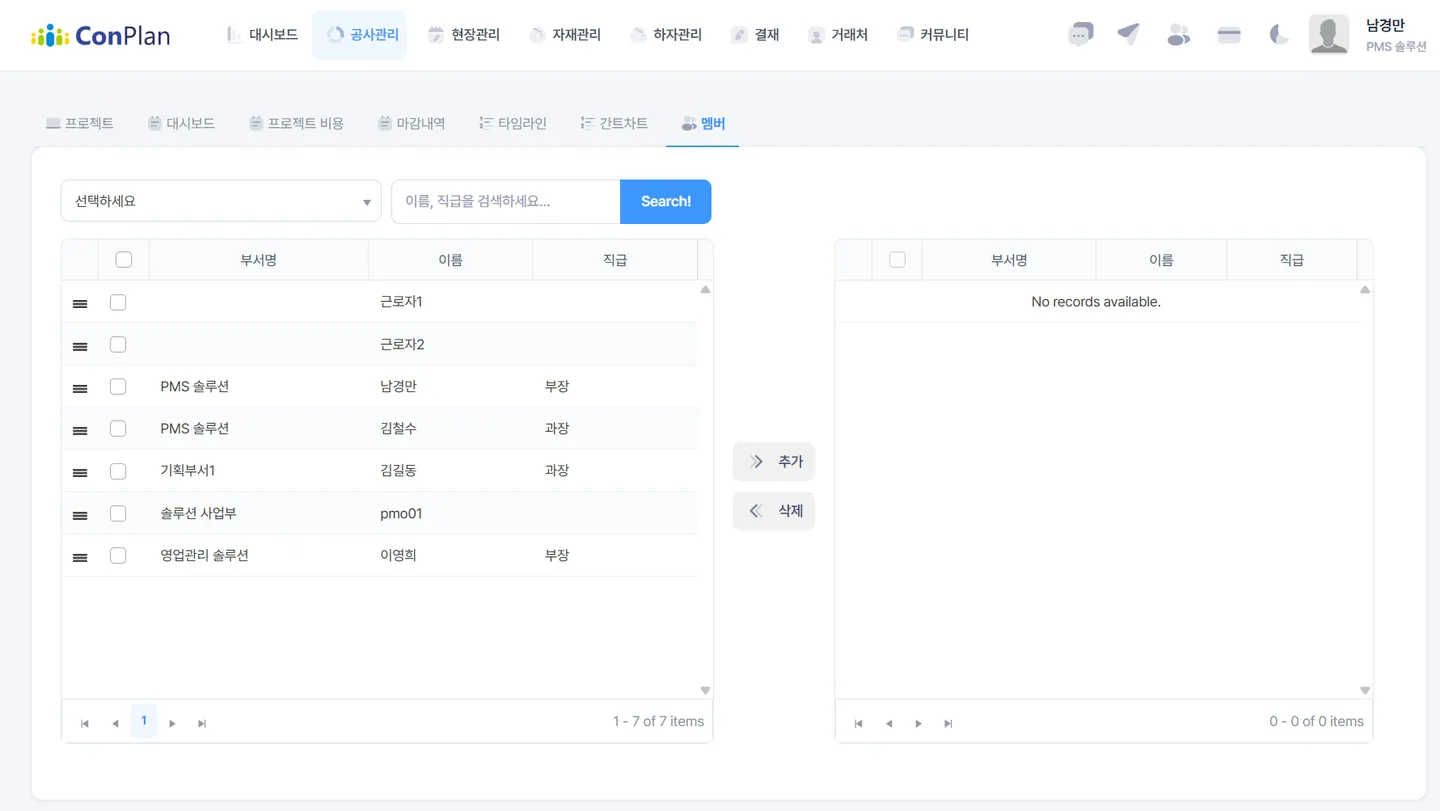Sort left grid by 부서명 column header

tap(258, 260)
